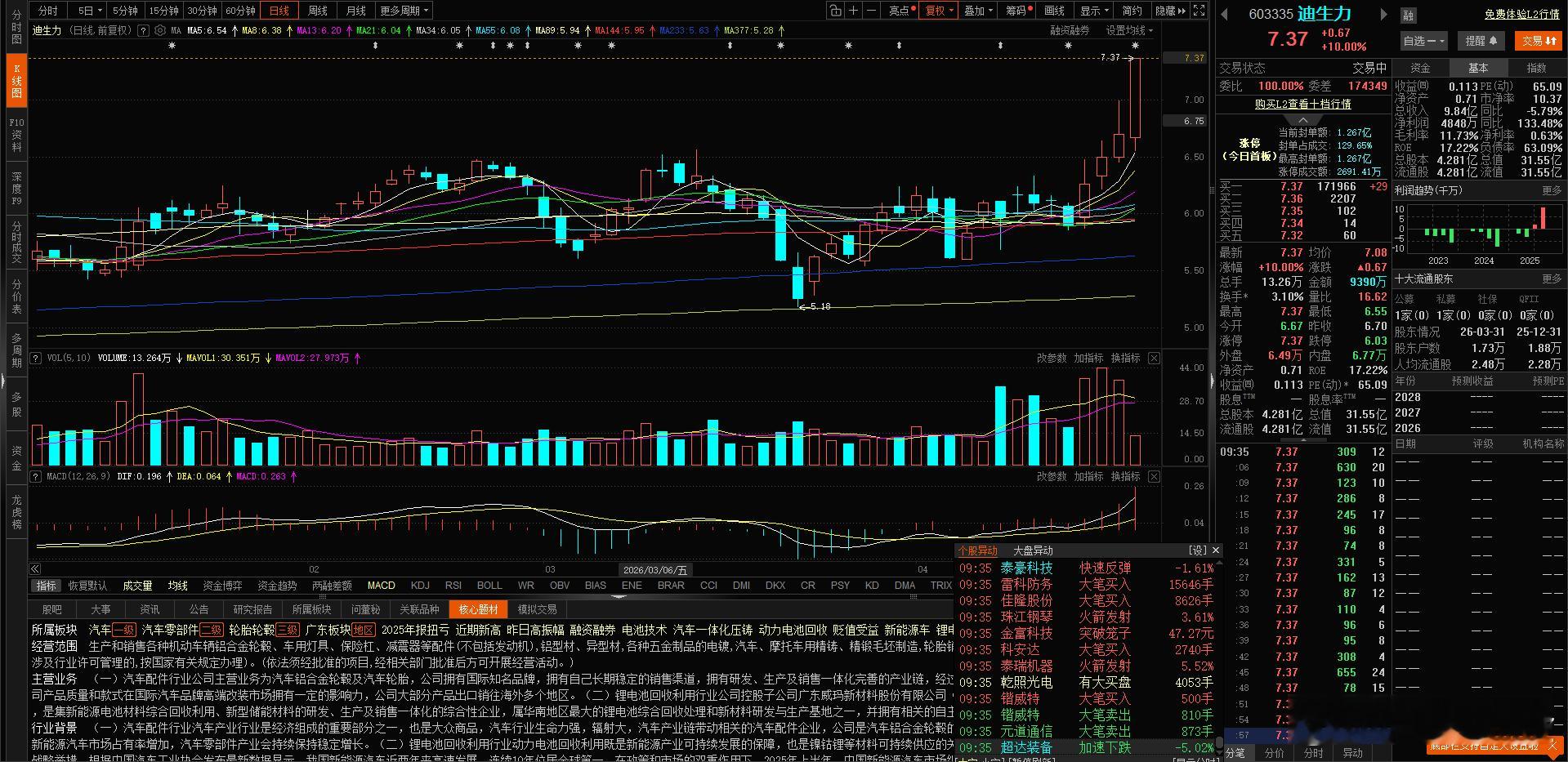Toggle 均线 indicator
Viewport: 1568px width, 762px height.
177,586
